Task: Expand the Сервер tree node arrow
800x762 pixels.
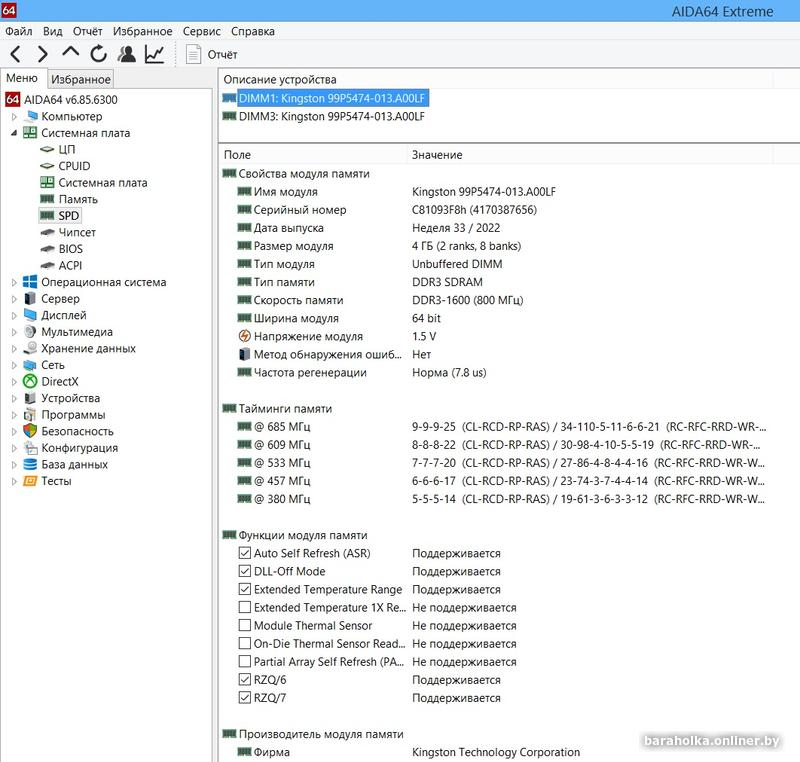Action: click(14, 298)
